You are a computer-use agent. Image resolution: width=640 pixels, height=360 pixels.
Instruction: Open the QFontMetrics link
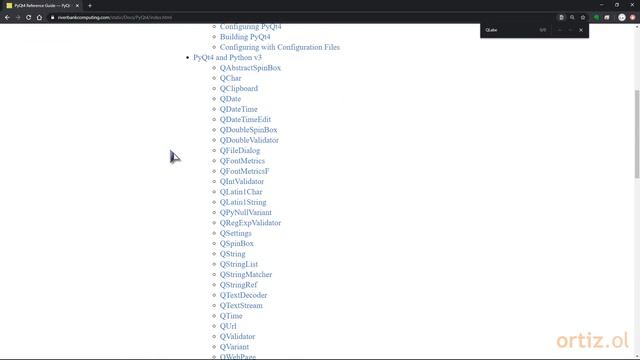[242, 161]
